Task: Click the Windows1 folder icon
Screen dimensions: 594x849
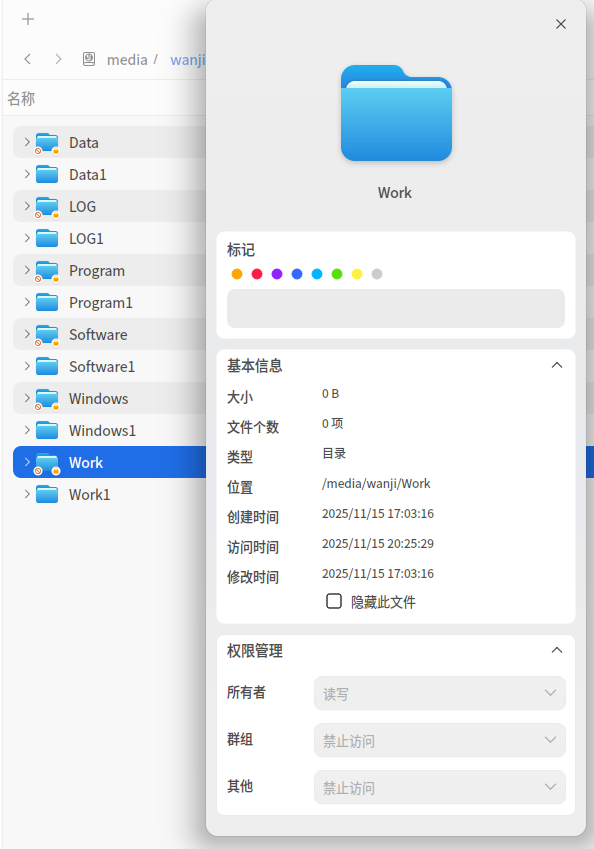Action: (47, 430)
